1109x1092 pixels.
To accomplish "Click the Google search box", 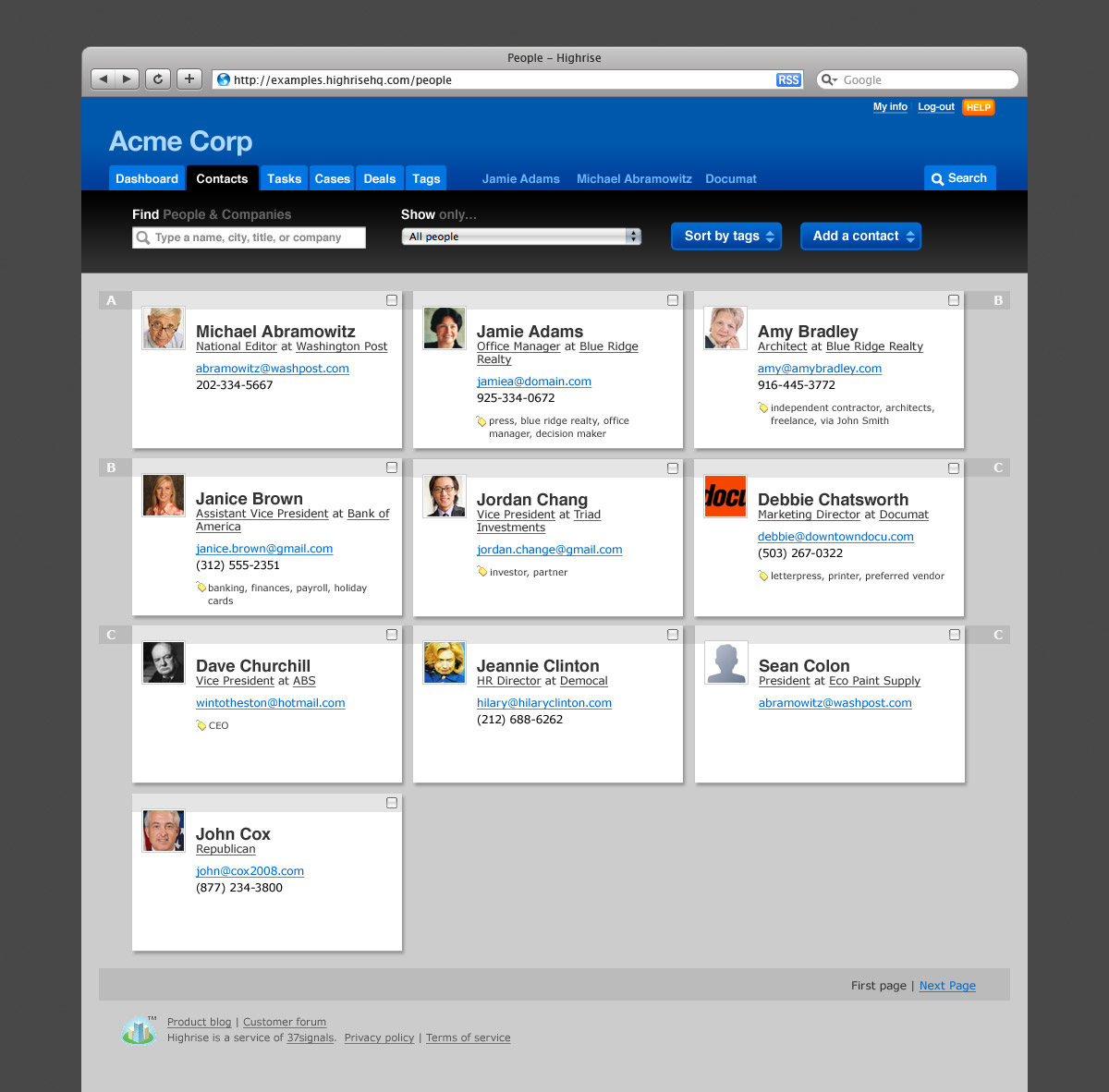I will [918, 80].
